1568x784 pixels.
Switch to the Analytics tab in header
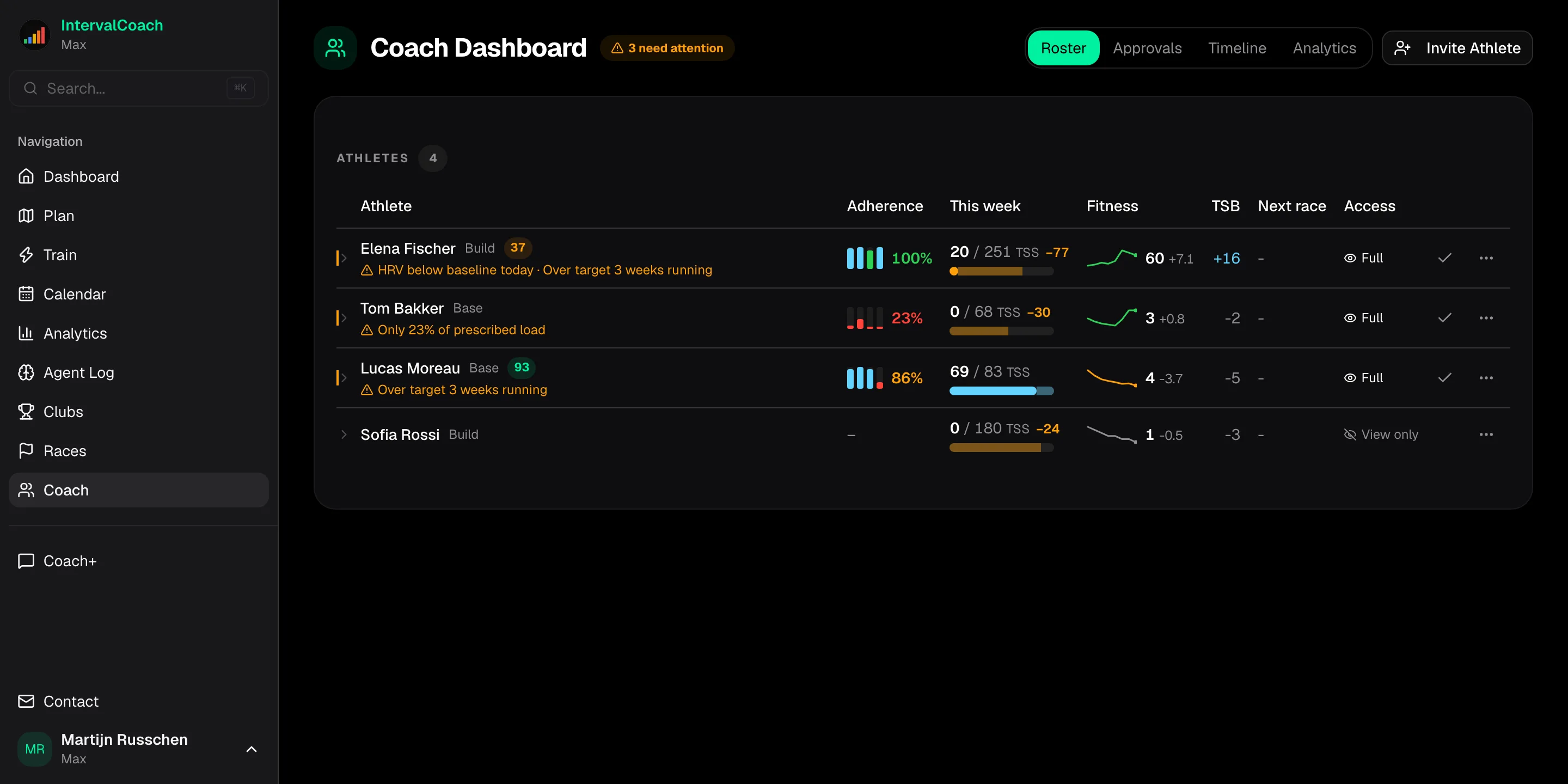pyautogui.click(x=1324, y=48)
